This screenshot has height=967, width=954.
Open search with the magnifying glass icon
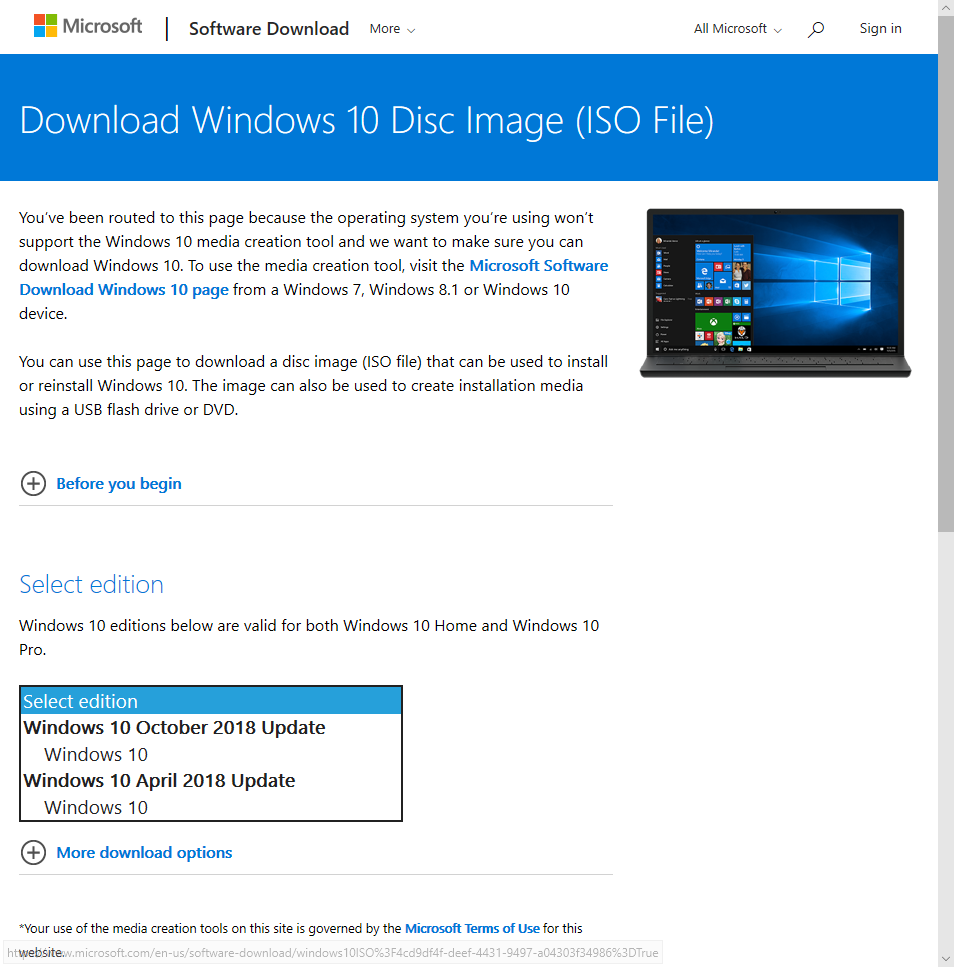click(x=816, y=29)
